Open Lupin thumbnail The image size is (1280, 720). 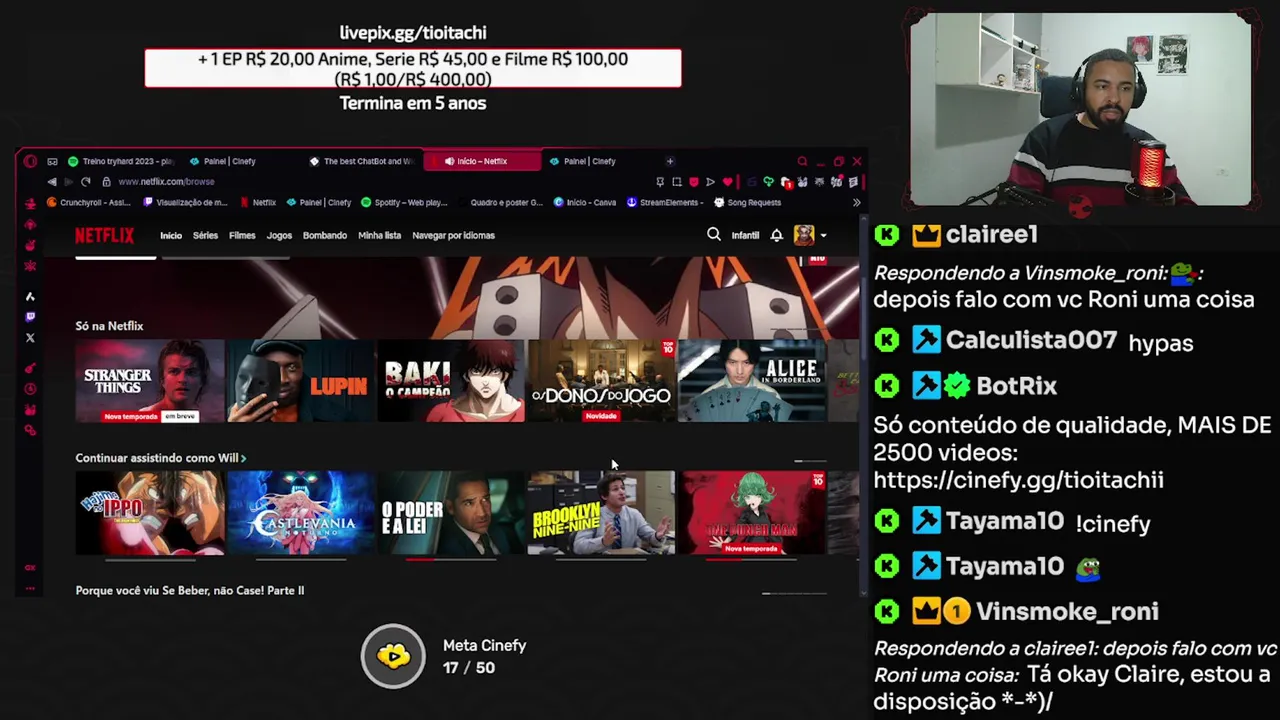301,381
